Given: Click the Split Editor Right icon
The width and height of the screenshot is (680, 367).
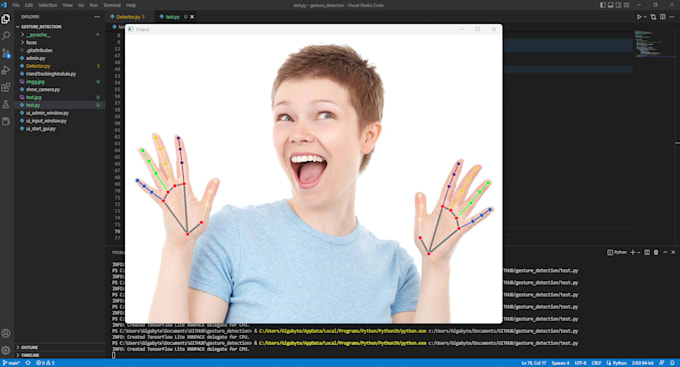Looking at the screenshot, I should 663,17.
